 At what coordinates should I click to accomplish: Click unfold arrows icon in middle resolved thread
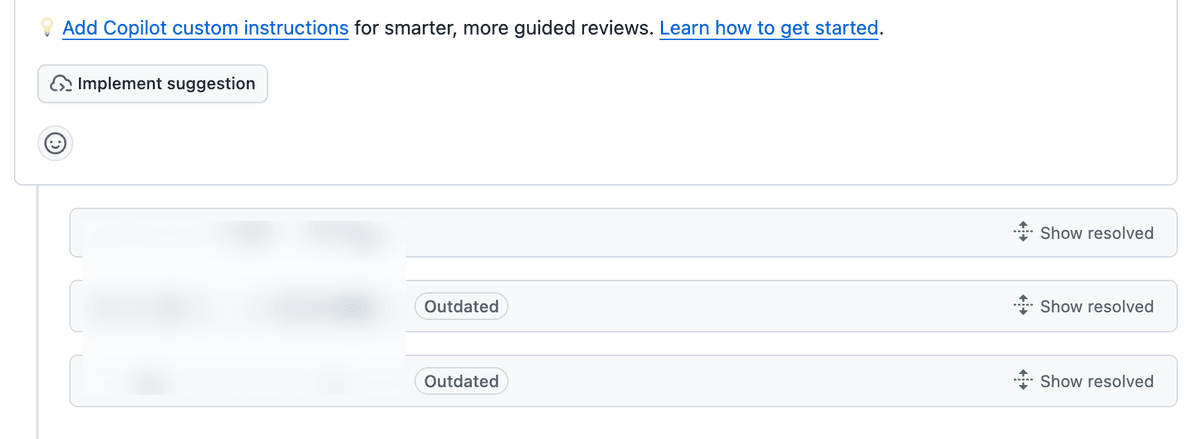(1021, 306)
